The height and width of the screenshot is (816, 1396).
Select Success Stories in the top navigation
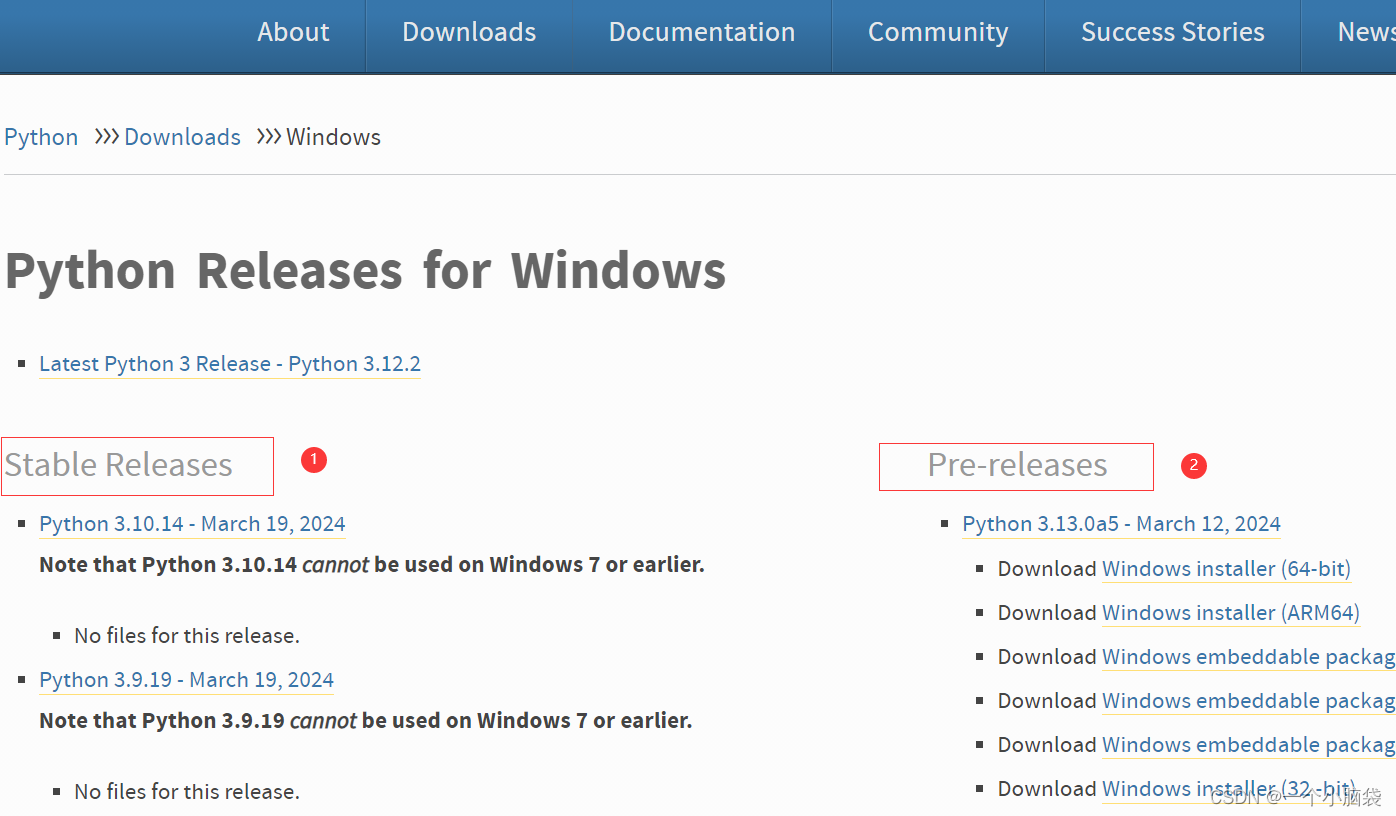pyautogui.click(x=1173, y=32)
